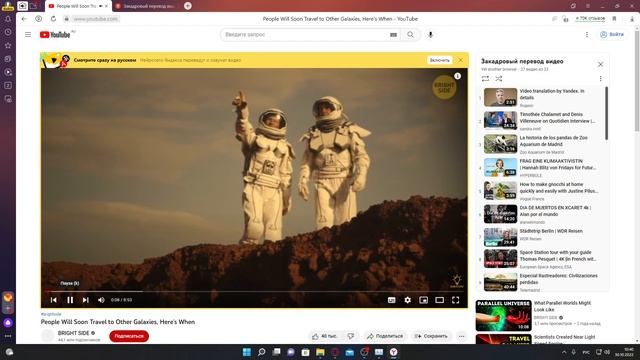The image size is (640, 360).
Task: Dismiss the yellow translation banner
Action: point(461,60)
